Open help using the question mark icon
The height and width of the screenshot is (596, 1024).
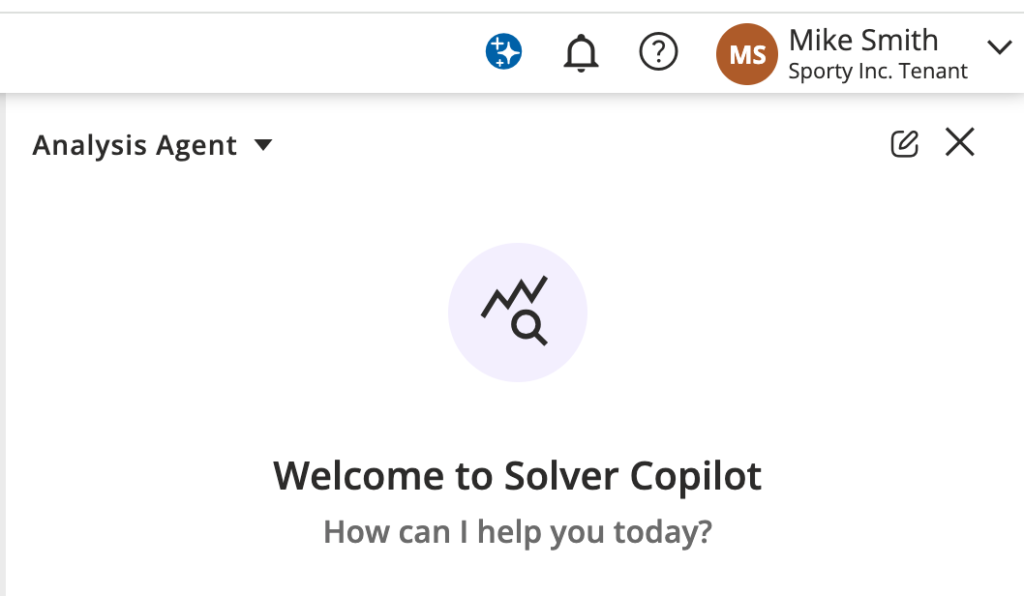(658, 52)
